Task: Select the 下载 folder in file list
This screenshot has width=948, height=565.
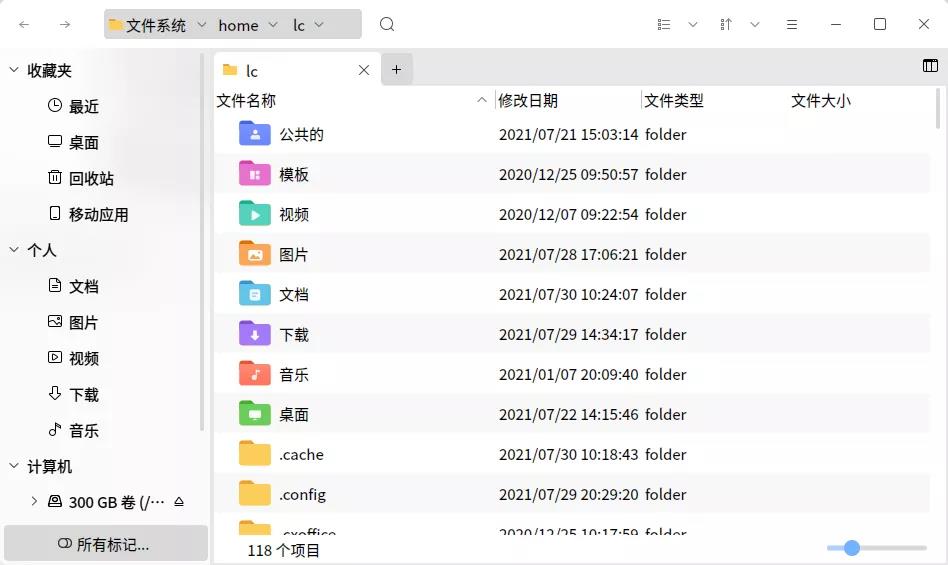Action: coord(571,334)
